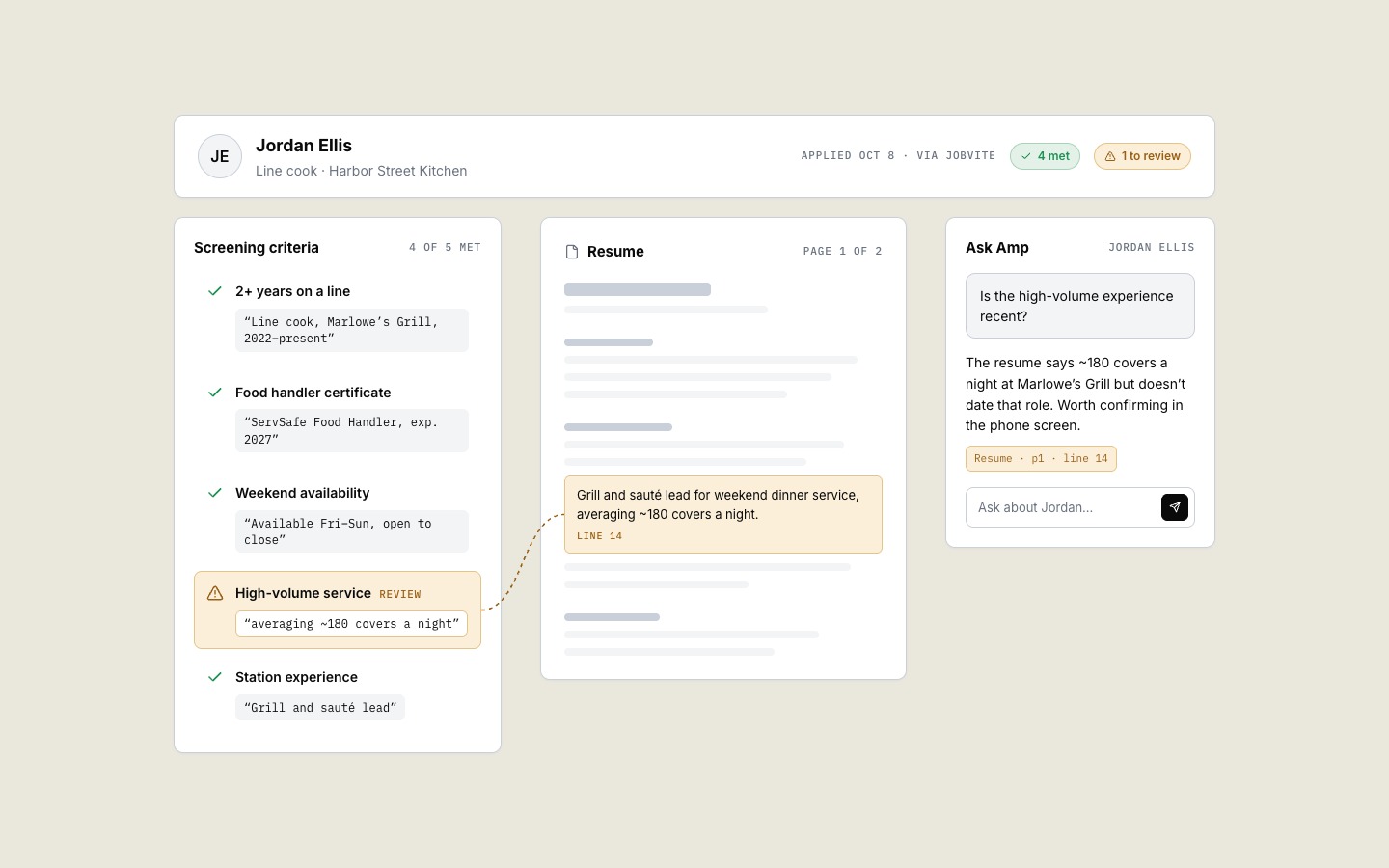Select the High-volume service criterion title
Viewport: 1389px width, 868px height.
point(303,593)
